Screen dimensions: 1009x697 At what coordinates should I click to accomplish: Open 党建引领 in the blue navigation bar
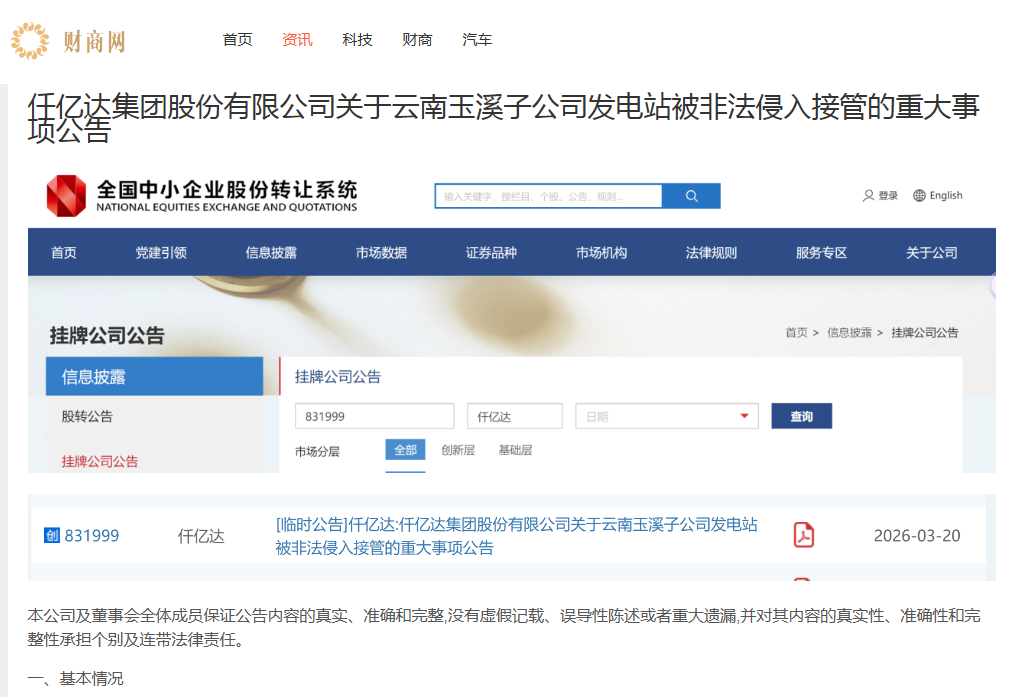coord(161,252)
